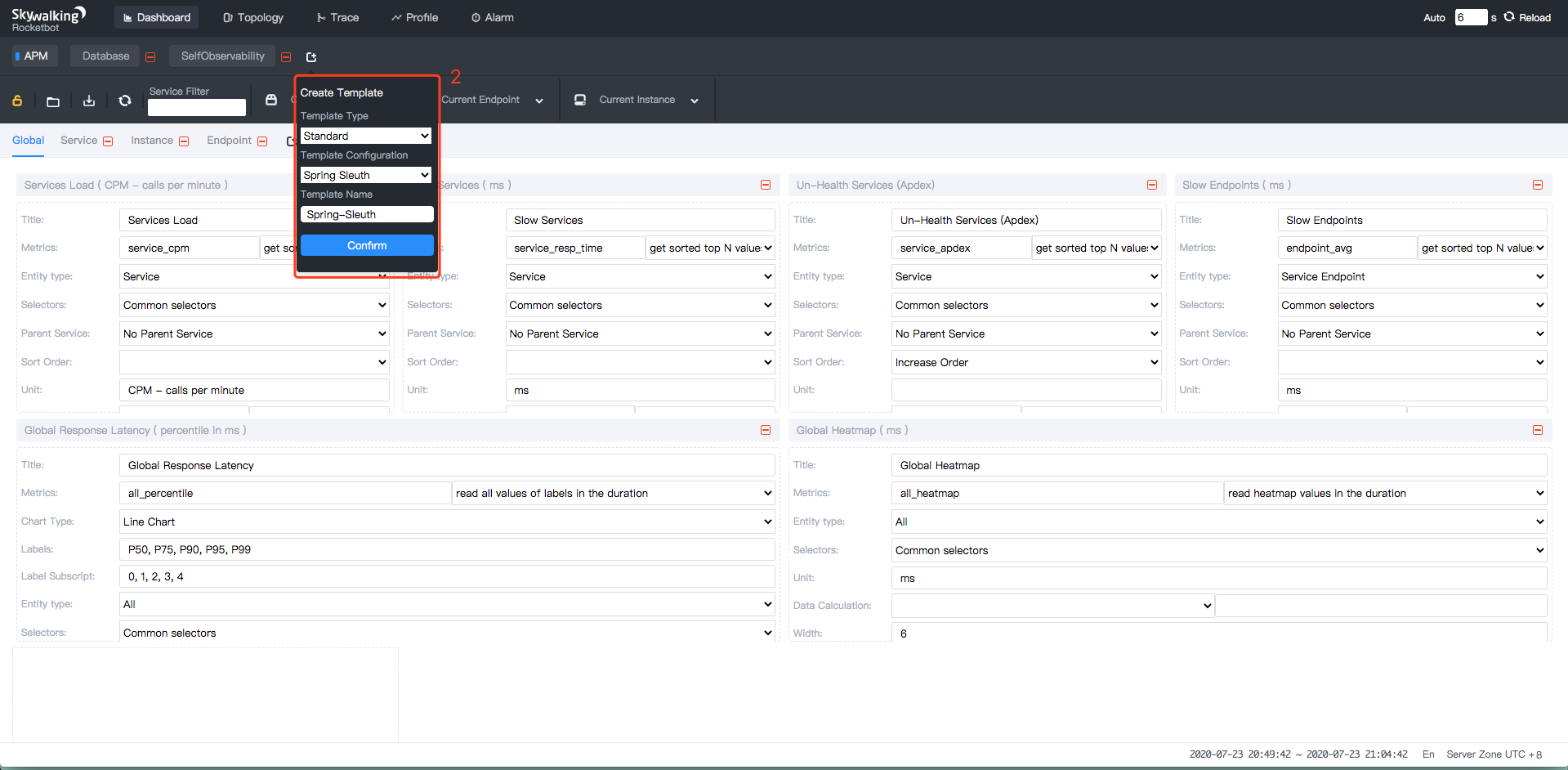Click the orange unlock edit-mode icon

(x=17, y=101)
